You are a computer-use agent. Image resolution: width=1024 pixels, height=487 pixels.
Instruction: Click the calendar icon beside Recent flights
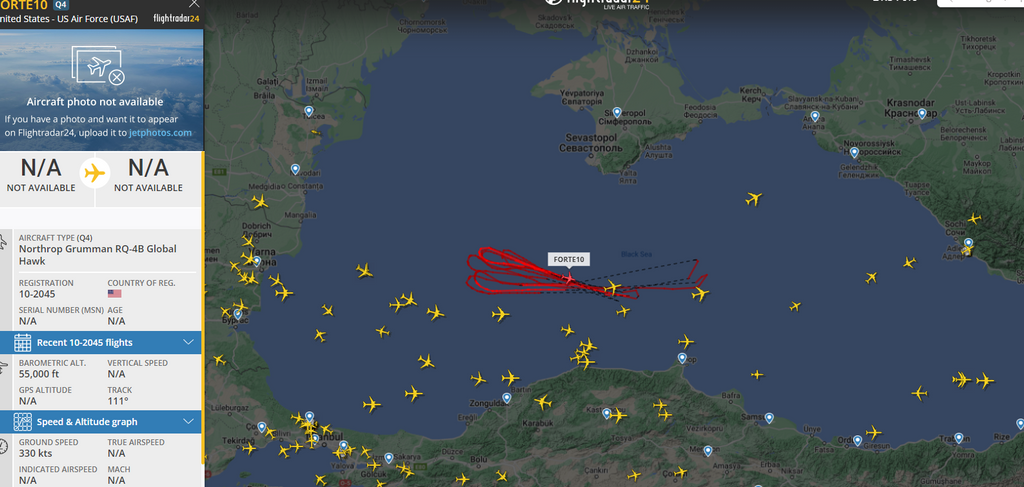(22, 342)
